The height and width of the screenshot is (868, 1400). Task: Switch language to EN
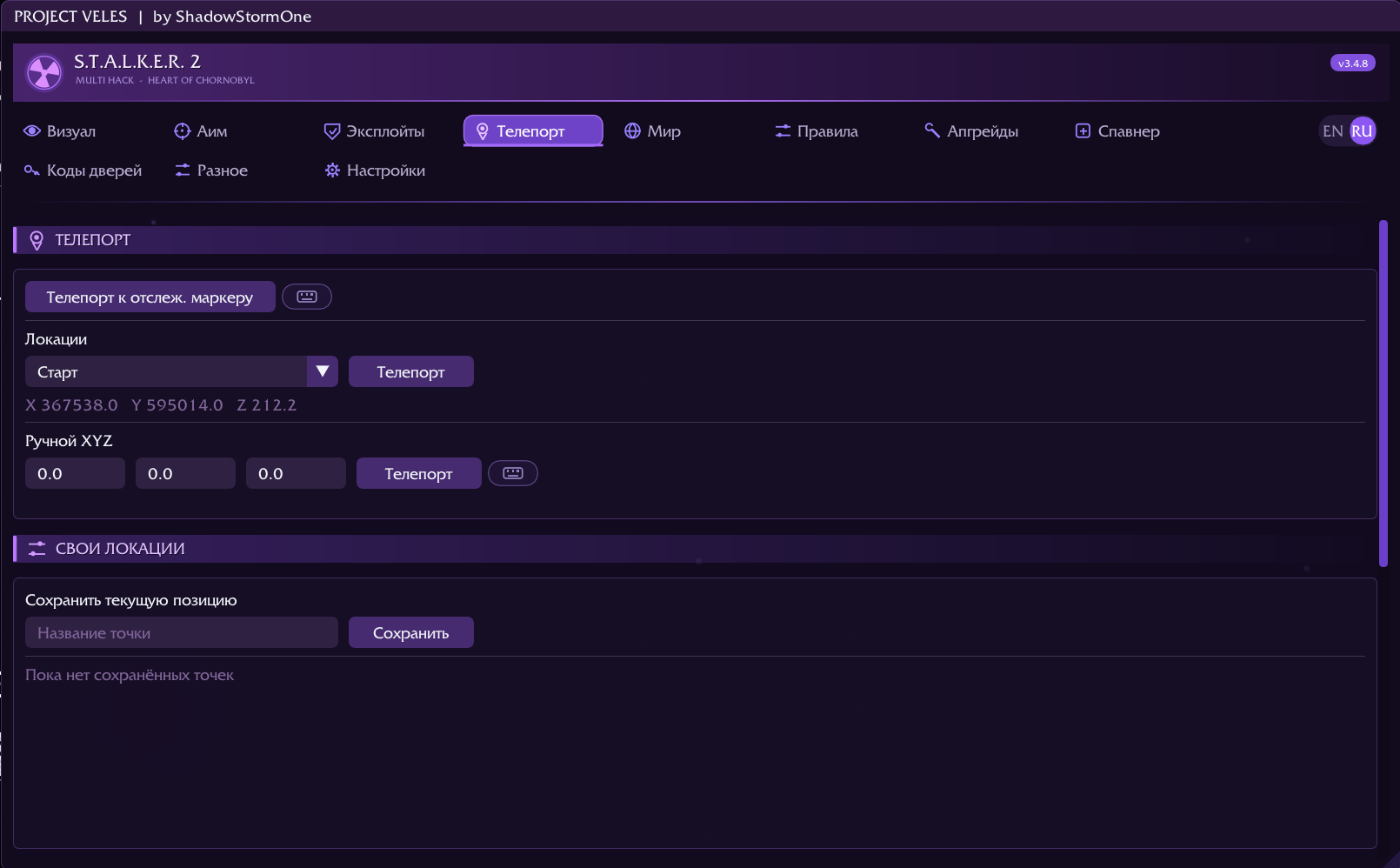point(1332,131)
